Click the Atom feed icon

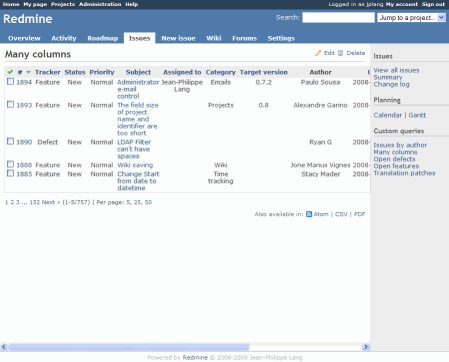pyautogui.click(x=309, y=214)
